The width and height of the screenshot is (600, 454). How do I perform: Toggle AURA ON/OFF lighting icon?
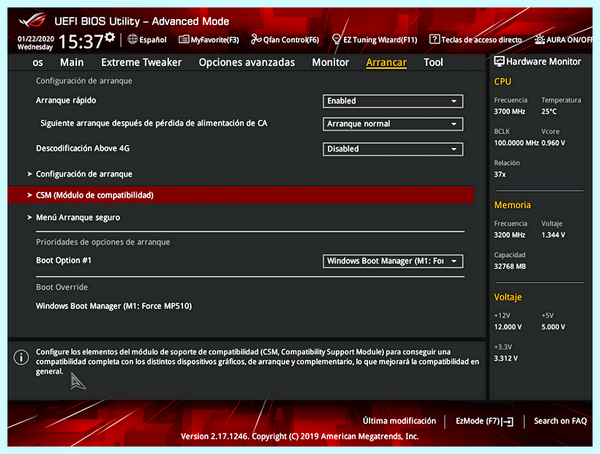(540, 39)
